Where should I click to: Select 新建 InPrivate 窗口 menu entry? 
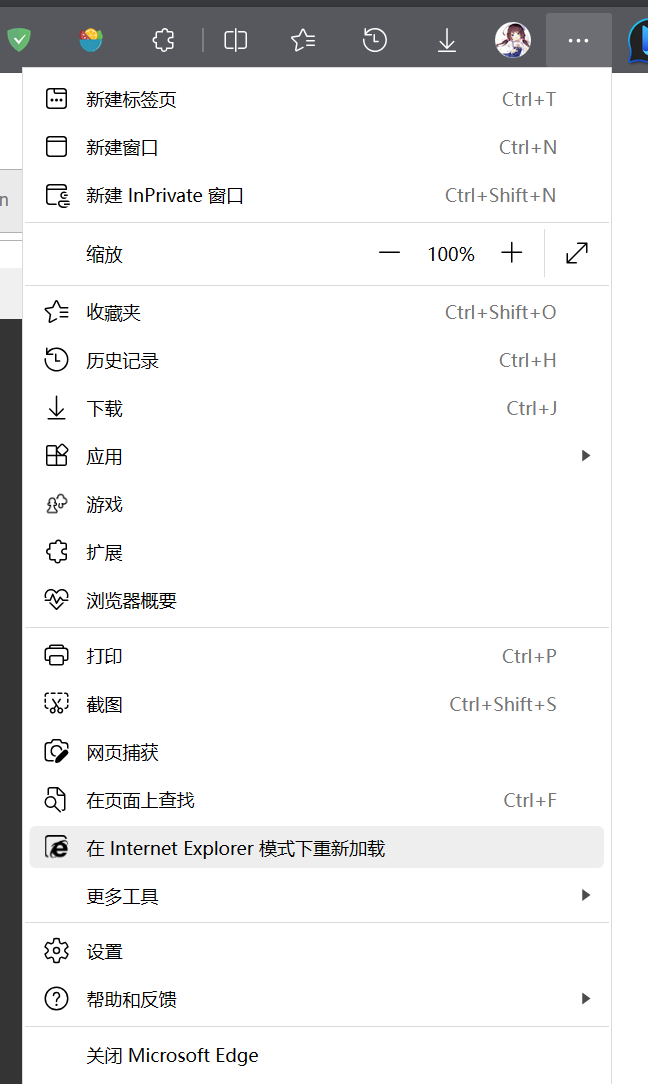coord(317,196)
